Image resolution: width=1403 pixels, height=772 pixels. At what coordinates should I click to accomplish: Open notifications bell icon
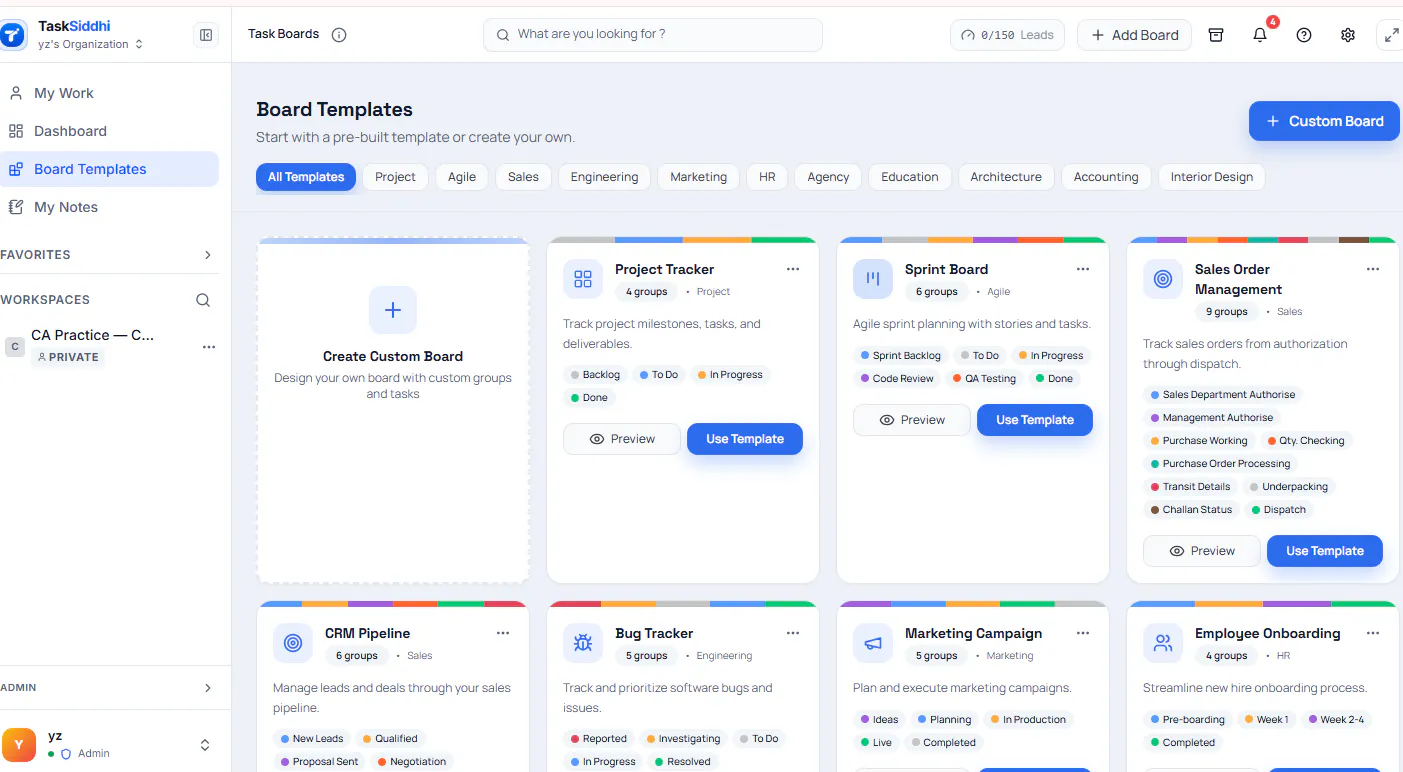click(1260, 35)
